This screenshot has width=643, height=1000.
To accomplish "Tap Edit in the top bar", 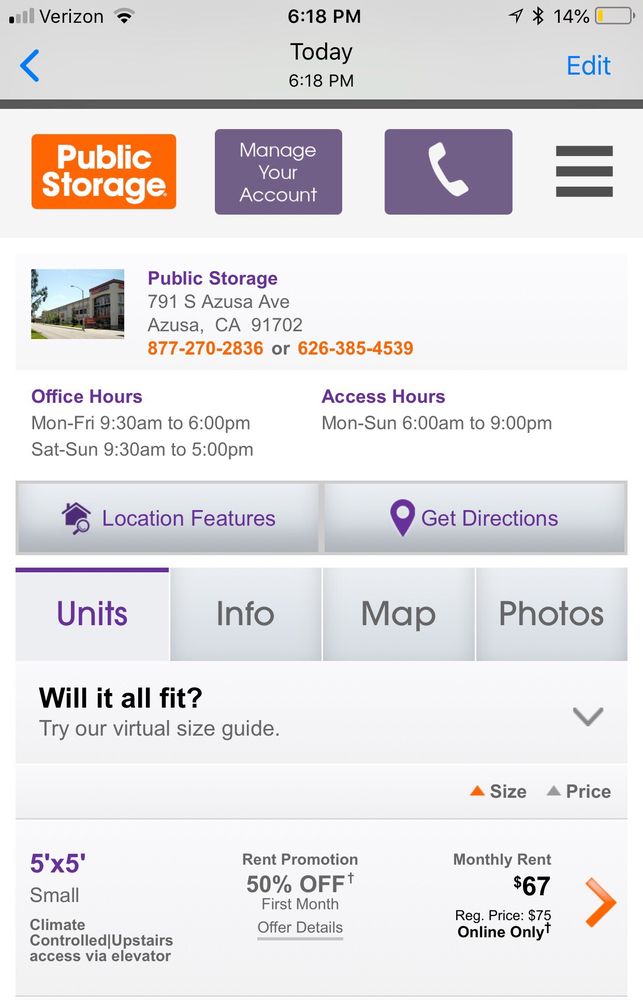I will [588, 66].
